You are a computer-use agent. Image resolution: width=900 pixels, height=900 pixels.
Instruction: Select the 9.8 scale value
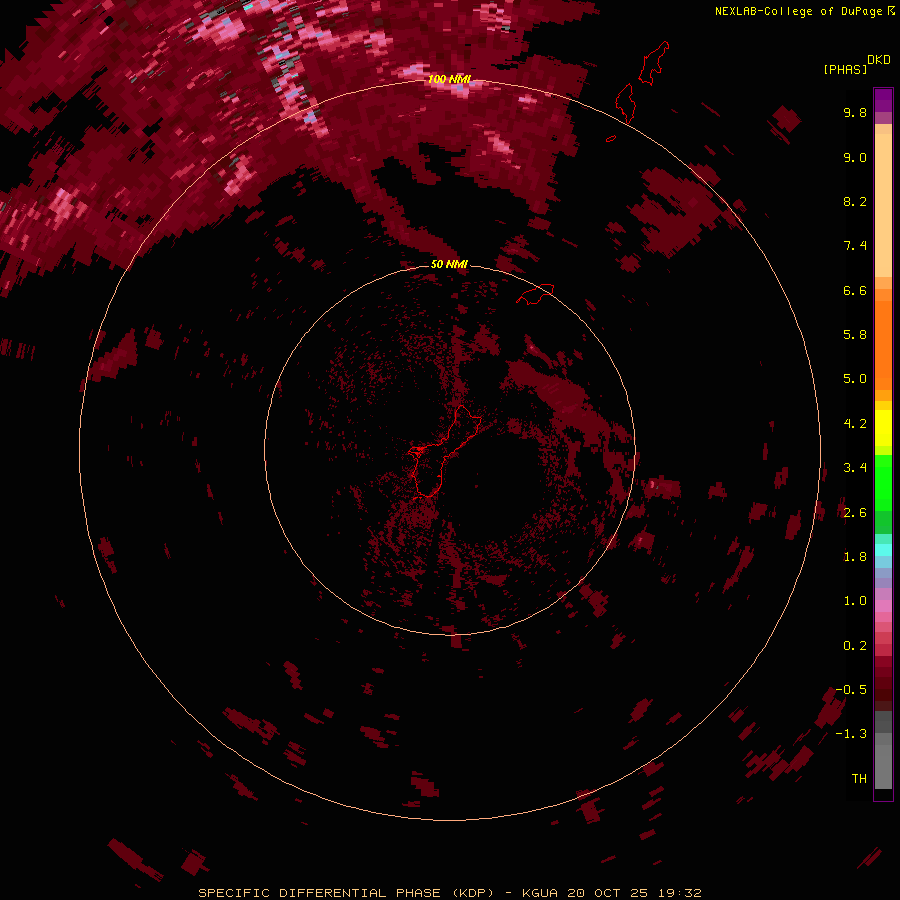tap(855, 112)
